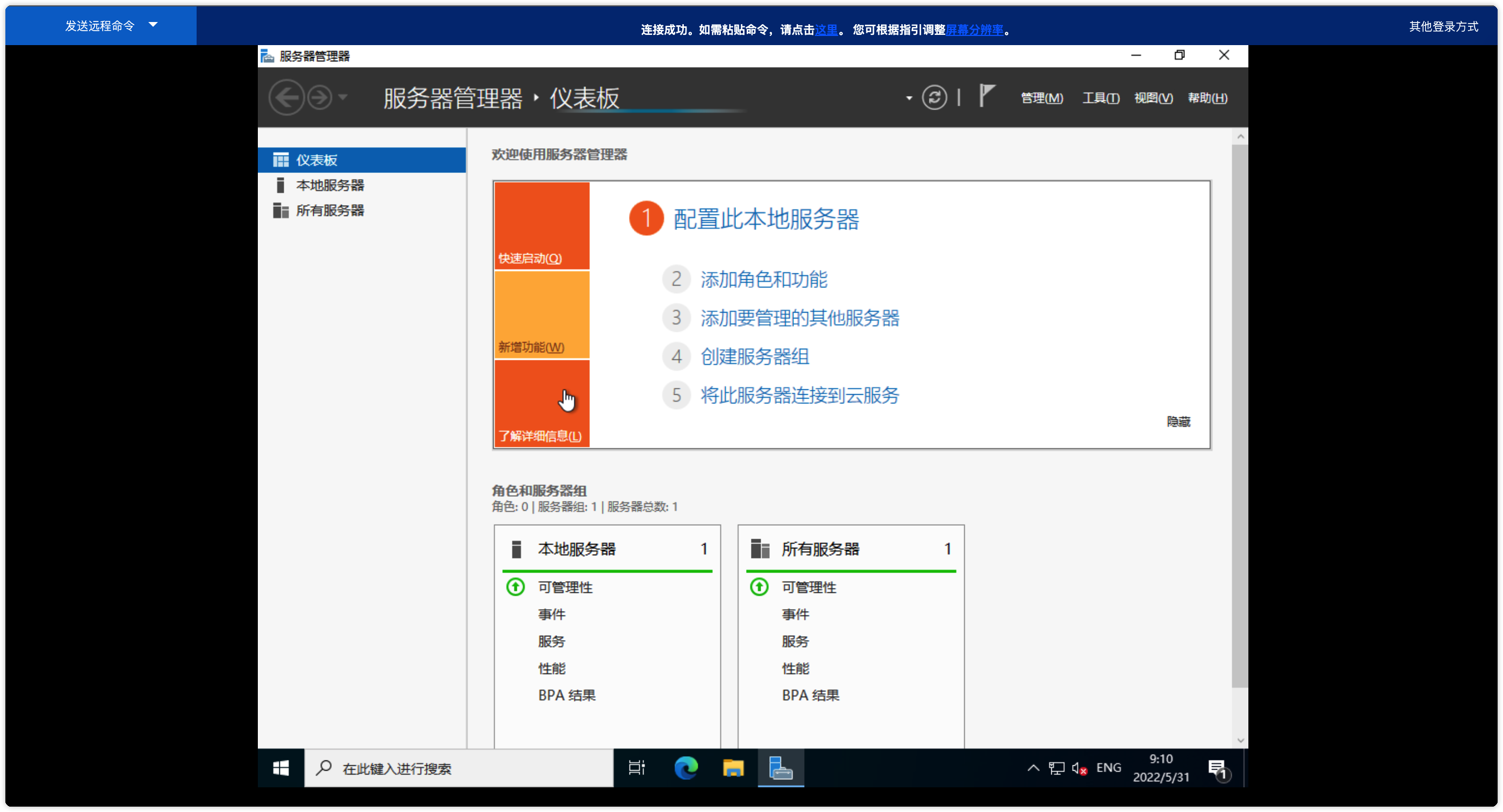Click 隐藏 to hide welcome tile
The height and width of the screenshot is (812, 1503).
(1177, 421)
